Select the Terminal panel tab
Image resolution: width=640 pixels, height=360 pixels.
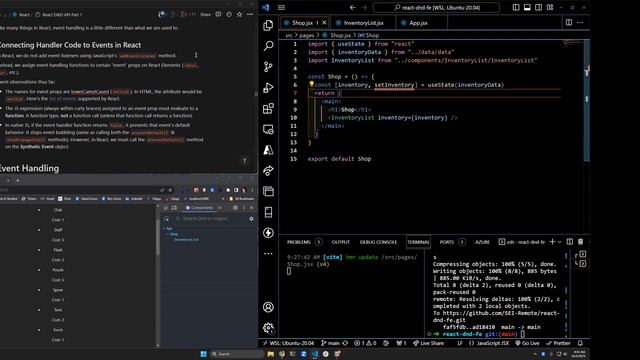[418, 242]
